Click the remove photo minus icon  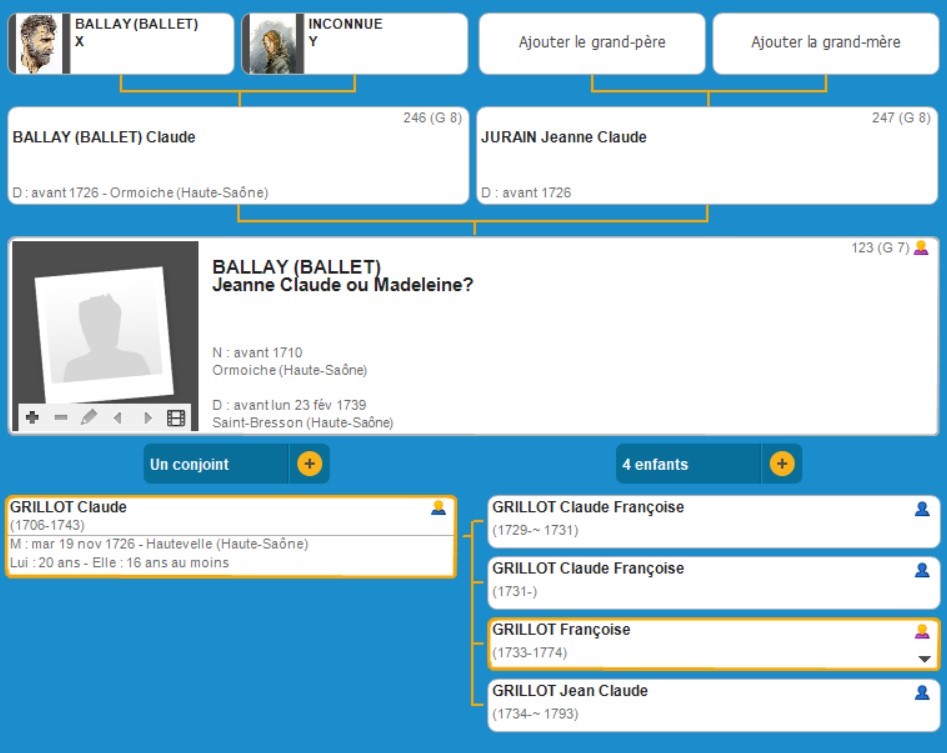click(x=61, y=418)
